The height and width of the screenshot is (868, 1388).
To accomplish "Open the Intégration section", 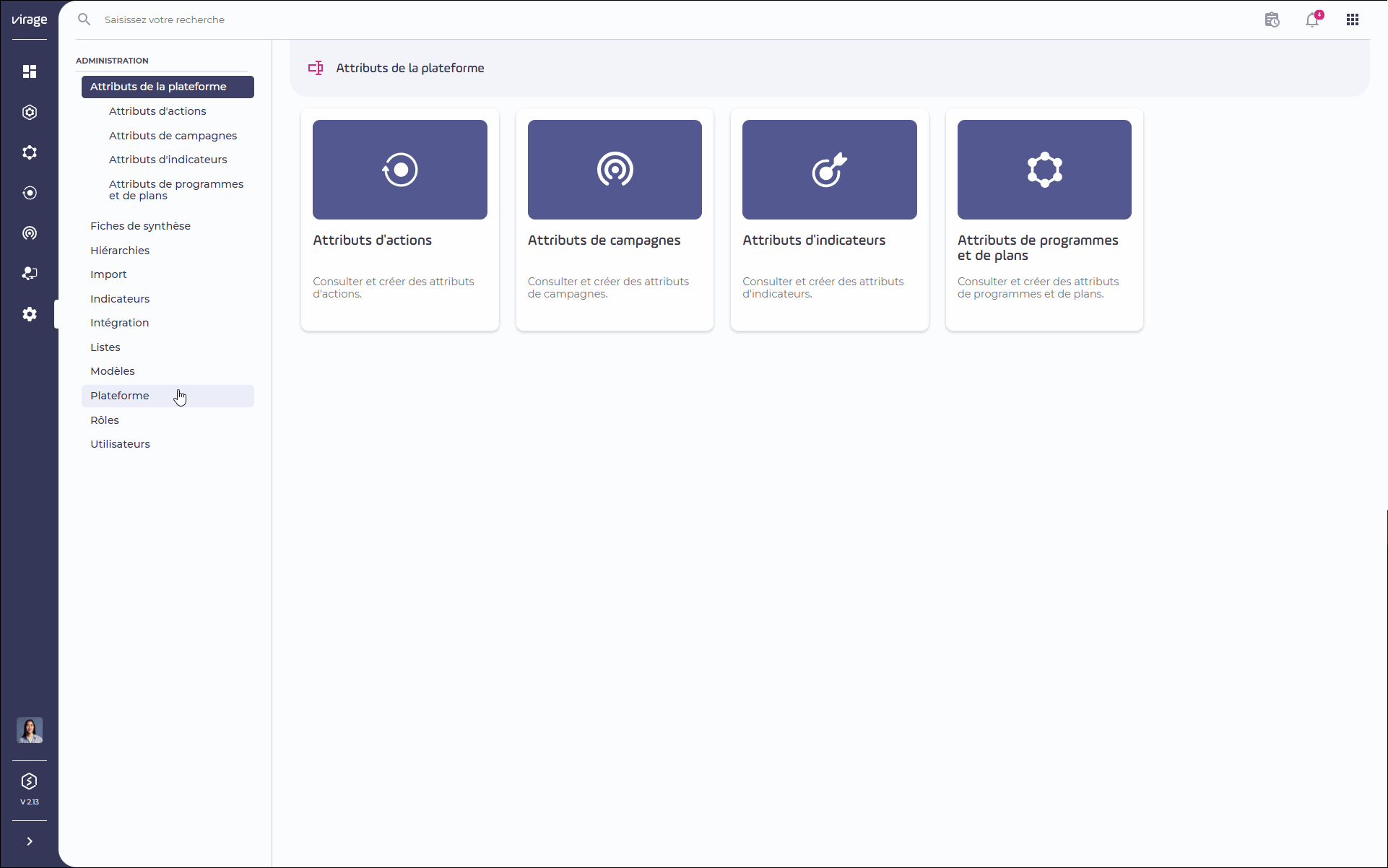I will 119,322.
